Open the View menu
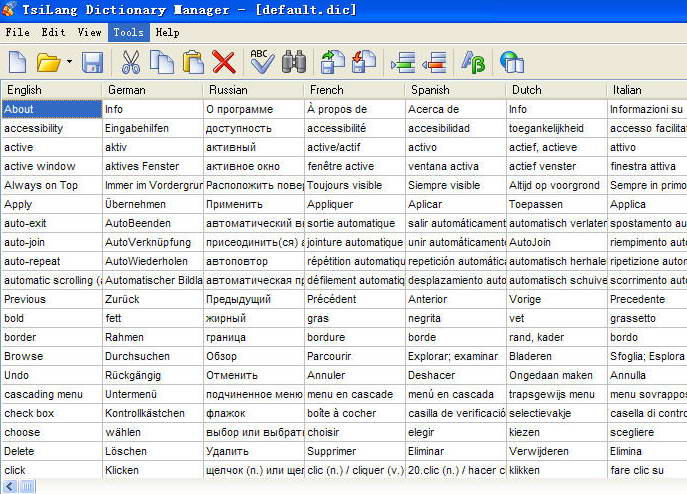 tap(89, 32)
